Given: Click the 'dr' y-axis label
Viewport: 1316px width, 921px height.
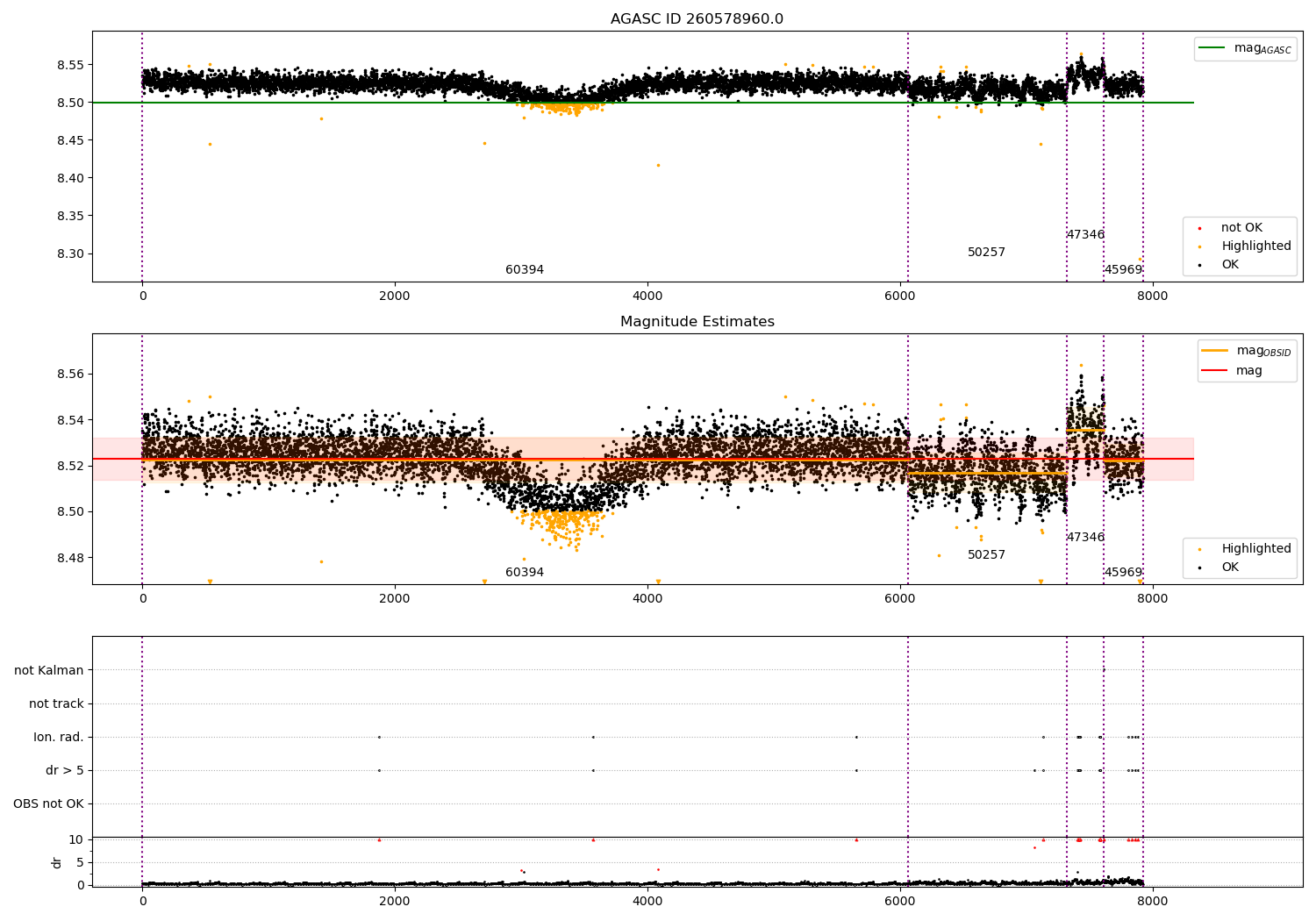Looking at the screenshot, I should [57, 862].
